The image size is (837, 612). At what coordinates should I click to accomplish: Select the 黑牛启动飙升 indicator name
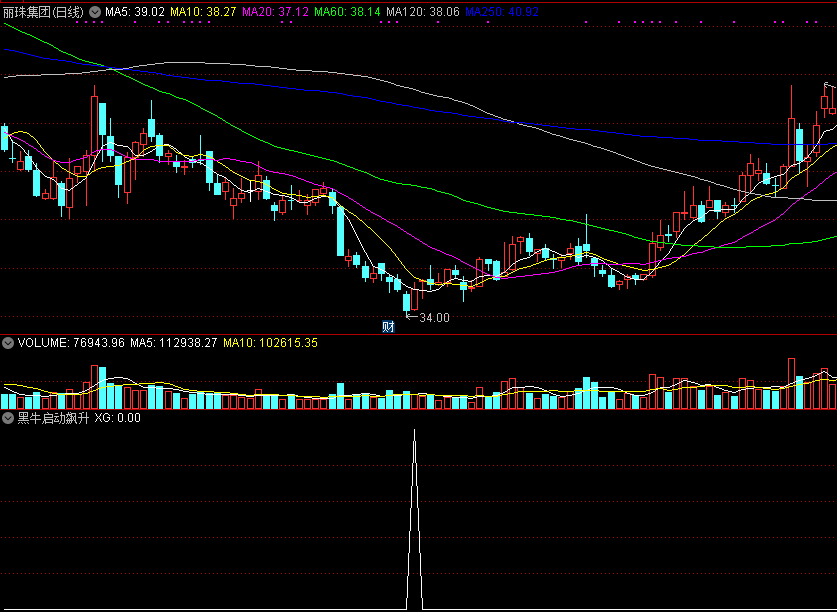pyautogui.click(x=53, y=418)
